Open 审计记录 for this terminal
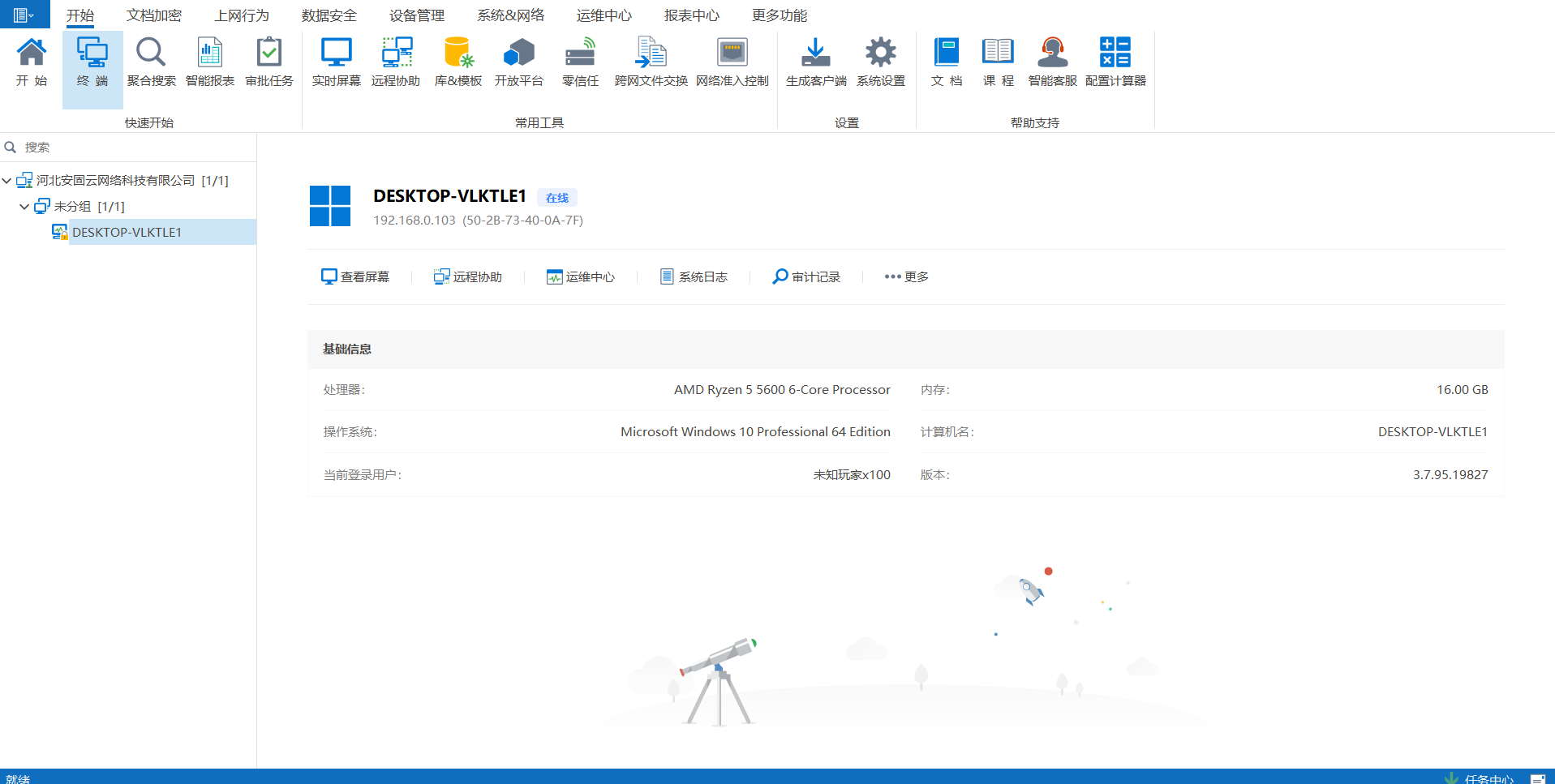 pos(806,276)
